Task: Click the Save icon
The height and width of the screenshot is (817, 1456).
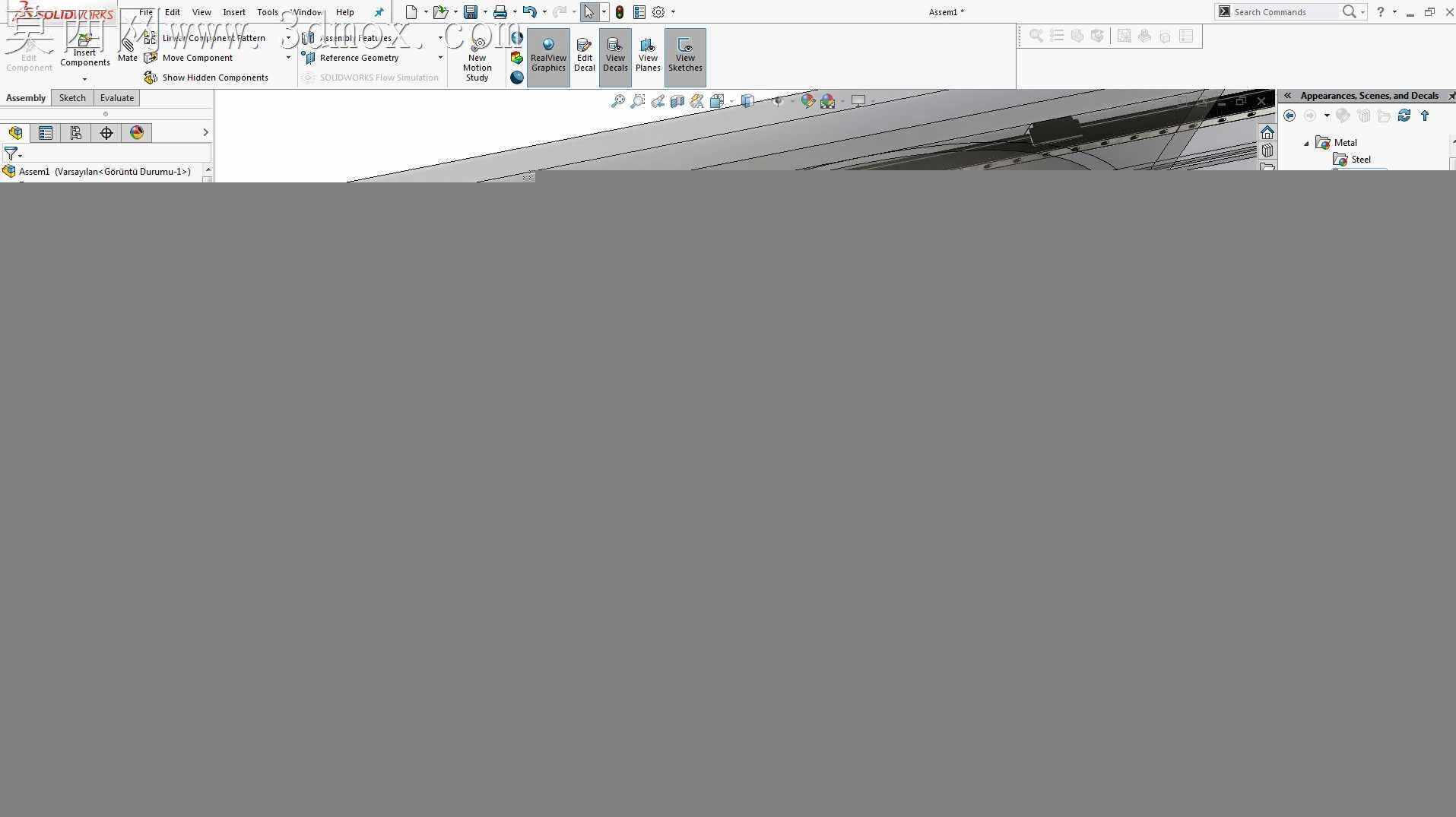Action: point(471,12)
